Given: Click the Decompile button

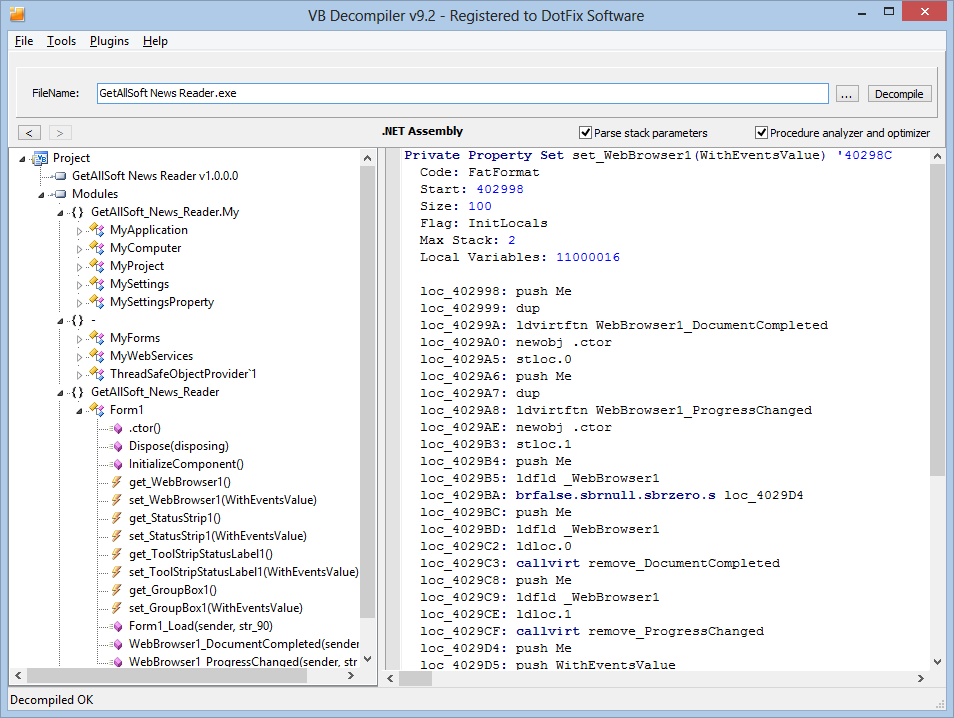Looking at the screenshot, I should click(x=899, y=94).
